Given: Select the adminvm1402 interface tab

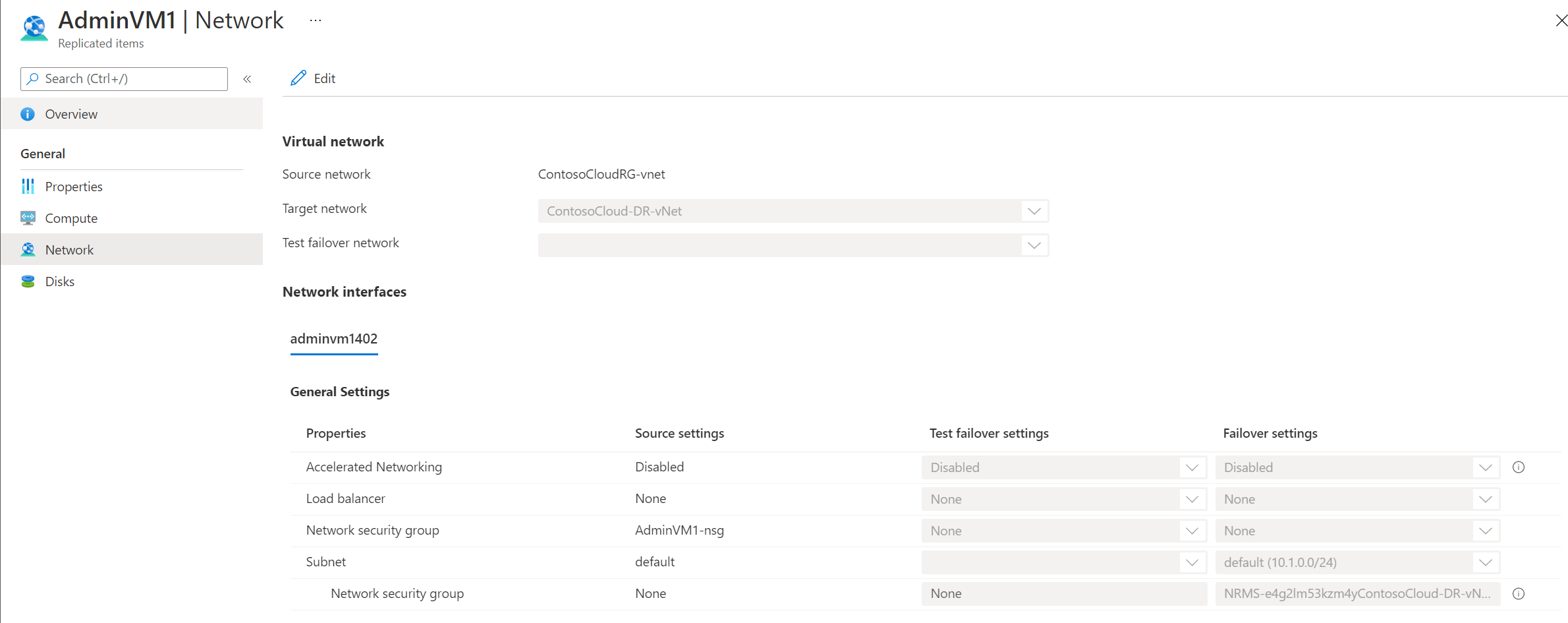Looking at the screenshot, I should coord(334,339).
